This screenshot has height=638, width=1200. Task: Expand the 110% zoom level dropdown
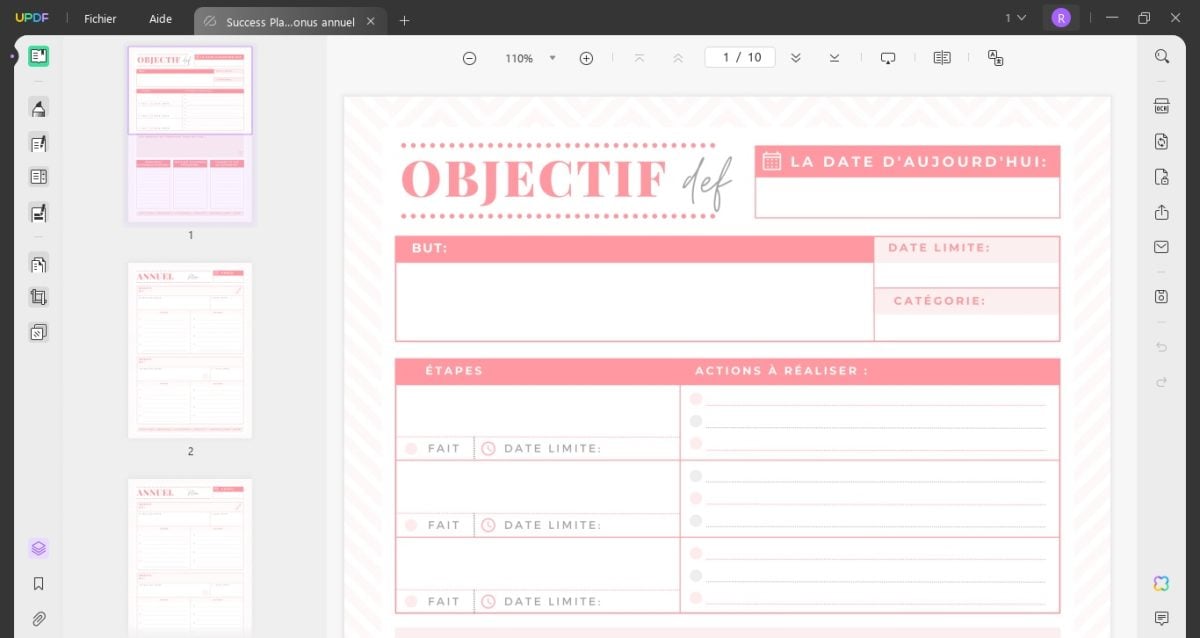tap(552, 58)
